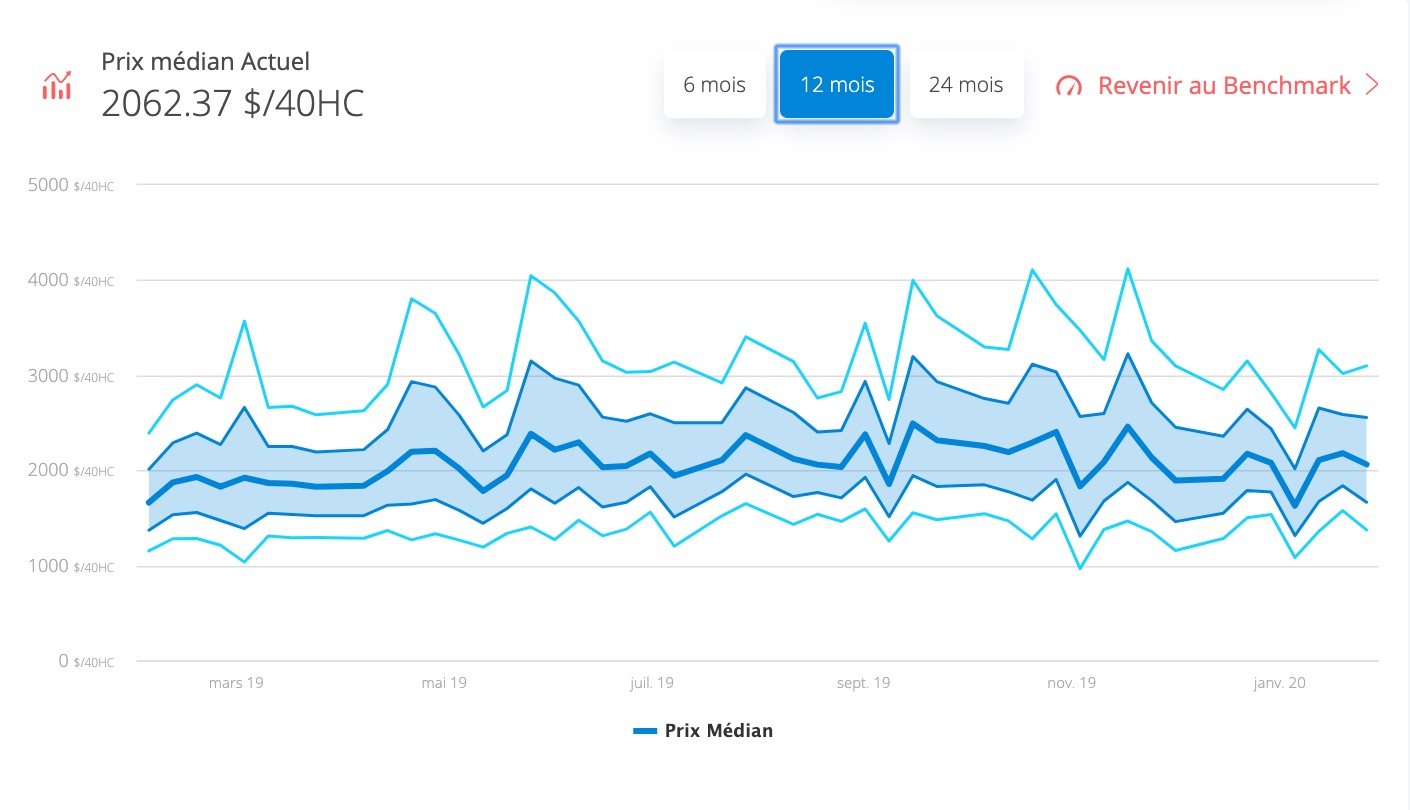Click the 2062.37 $/40HC price value
The height and width of the screenshot is (810, 1410).
[x=233, y=103]
